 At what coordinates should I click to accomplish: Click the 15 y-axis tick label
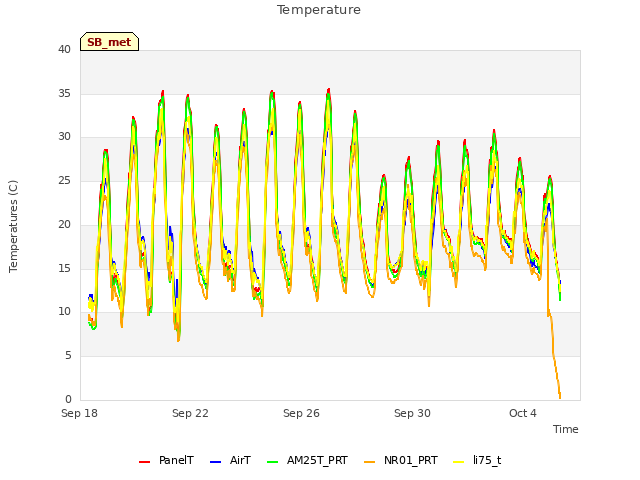click(x=64, y=268)
